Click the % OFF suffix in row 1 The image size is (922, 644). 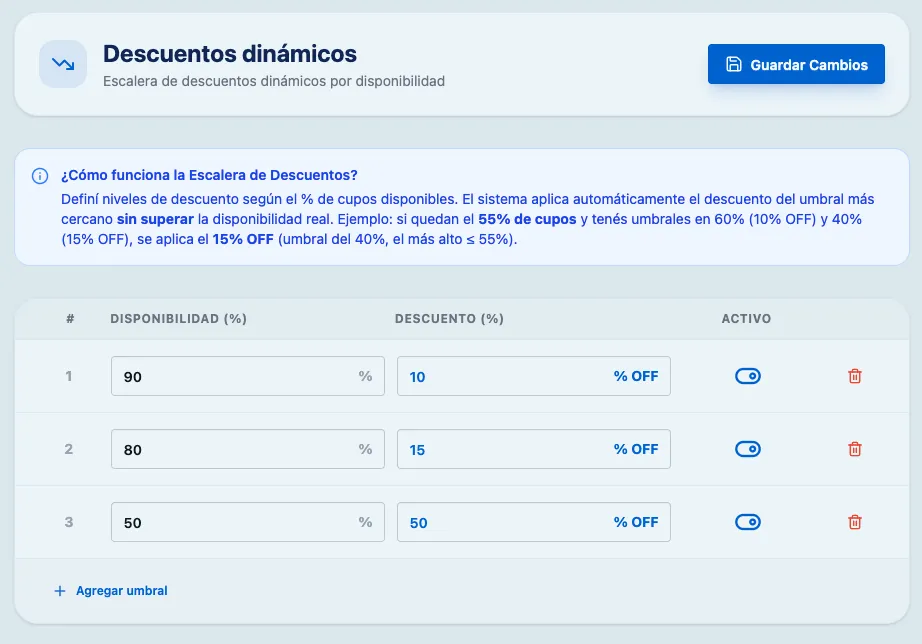[x=636, y=376]
